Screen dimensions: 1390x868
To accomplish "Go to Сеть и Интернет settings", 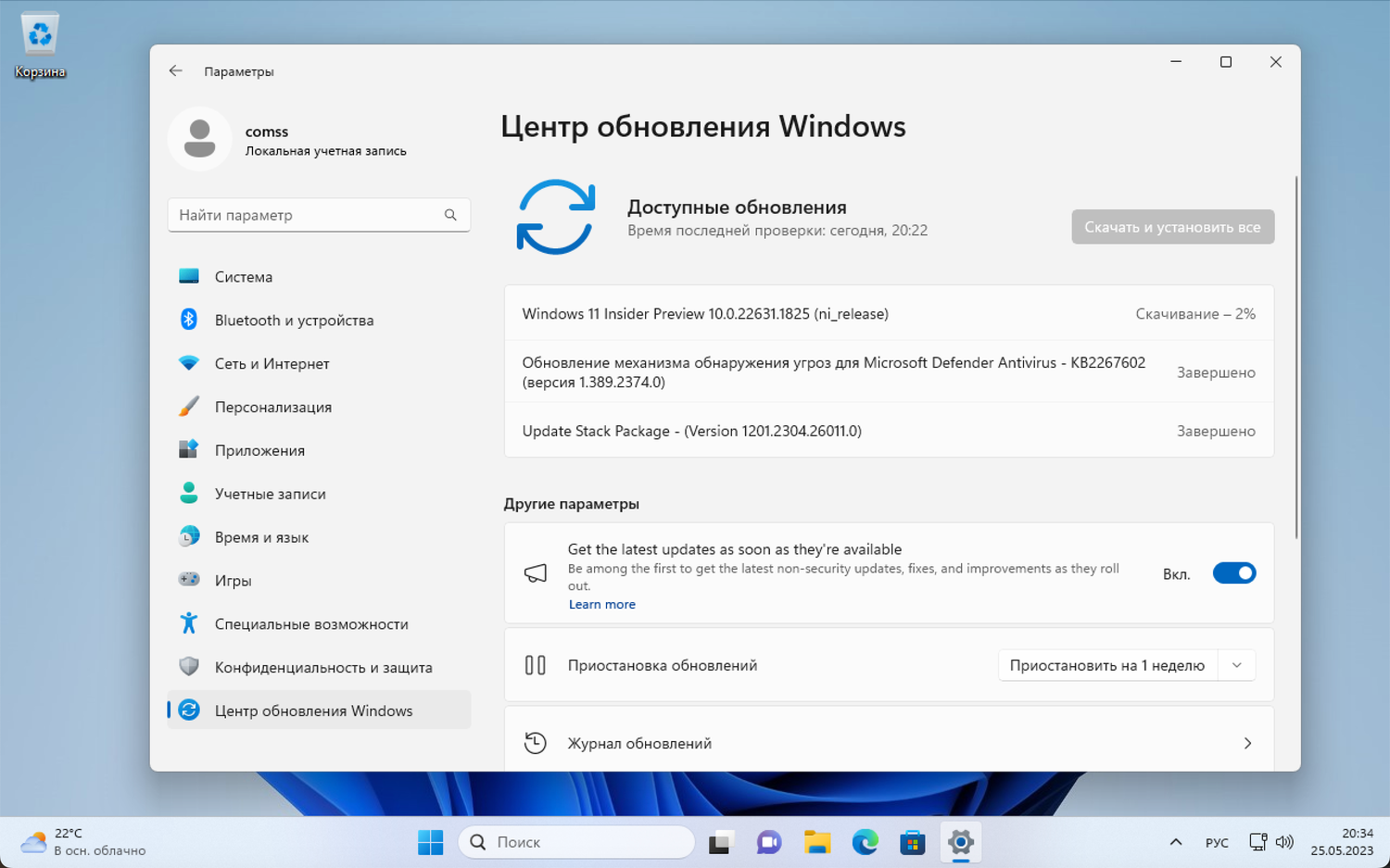I will click(319, 363).
